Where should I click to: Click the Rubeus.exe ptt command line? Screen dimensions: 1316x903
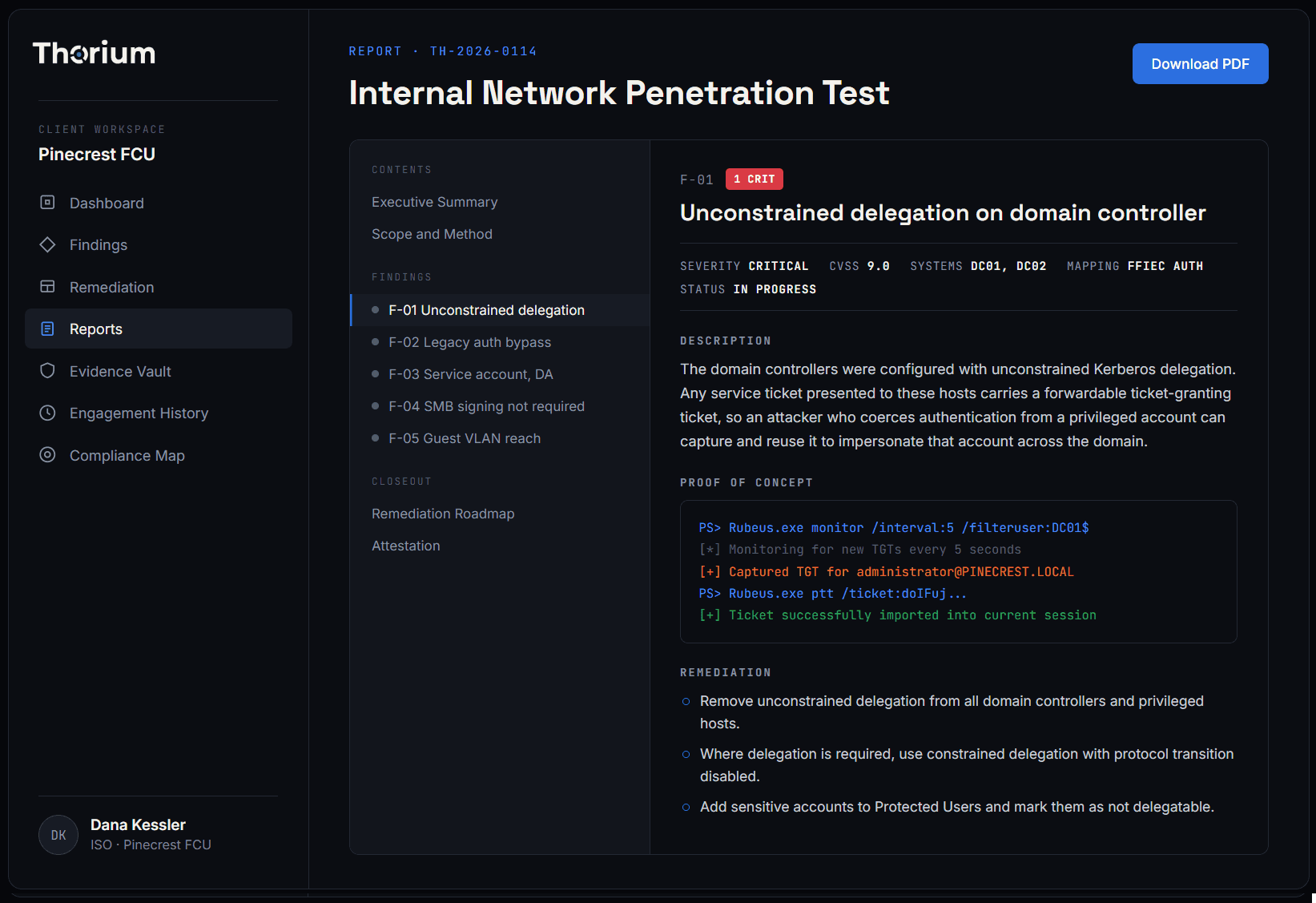tap(833, 594)
